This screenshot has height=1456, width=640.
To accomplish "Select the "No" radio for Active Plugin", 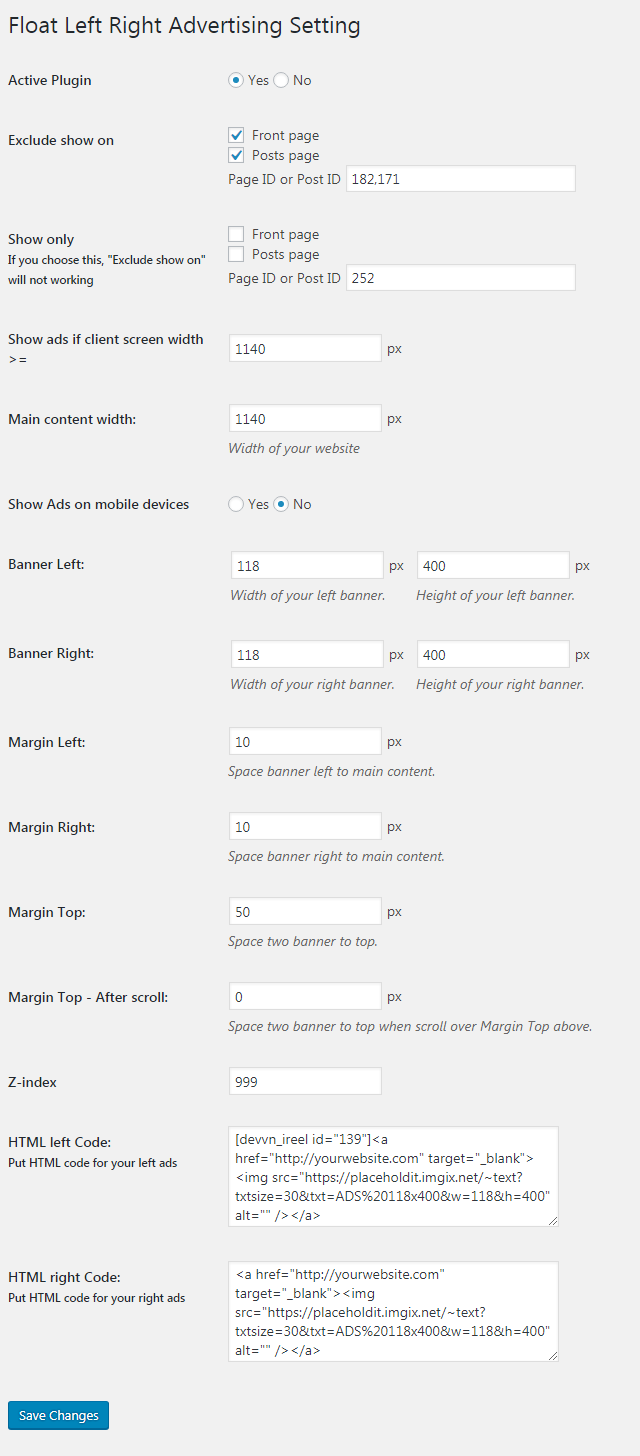I will pos(281,80).
